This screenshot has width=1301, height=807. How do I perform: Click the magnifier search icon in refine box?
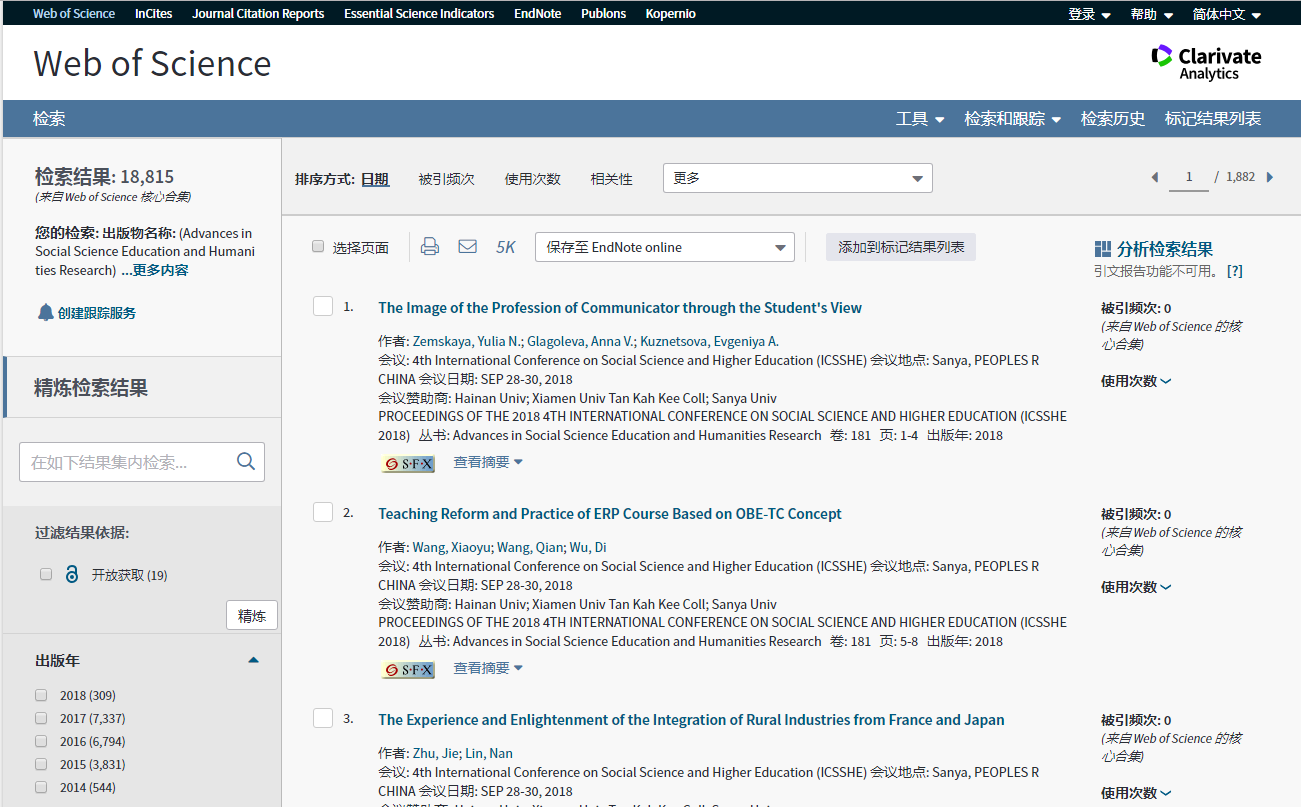click(246, 461)
